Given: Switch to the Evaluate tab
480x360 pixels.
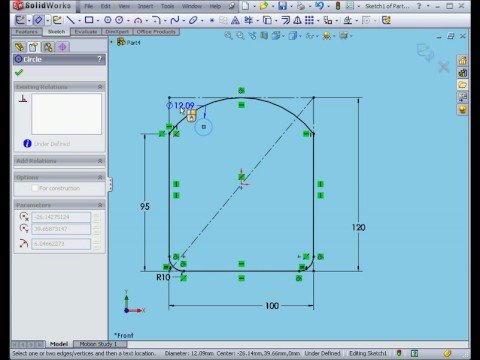Looking at the screenshot, I should pos(86,32).
